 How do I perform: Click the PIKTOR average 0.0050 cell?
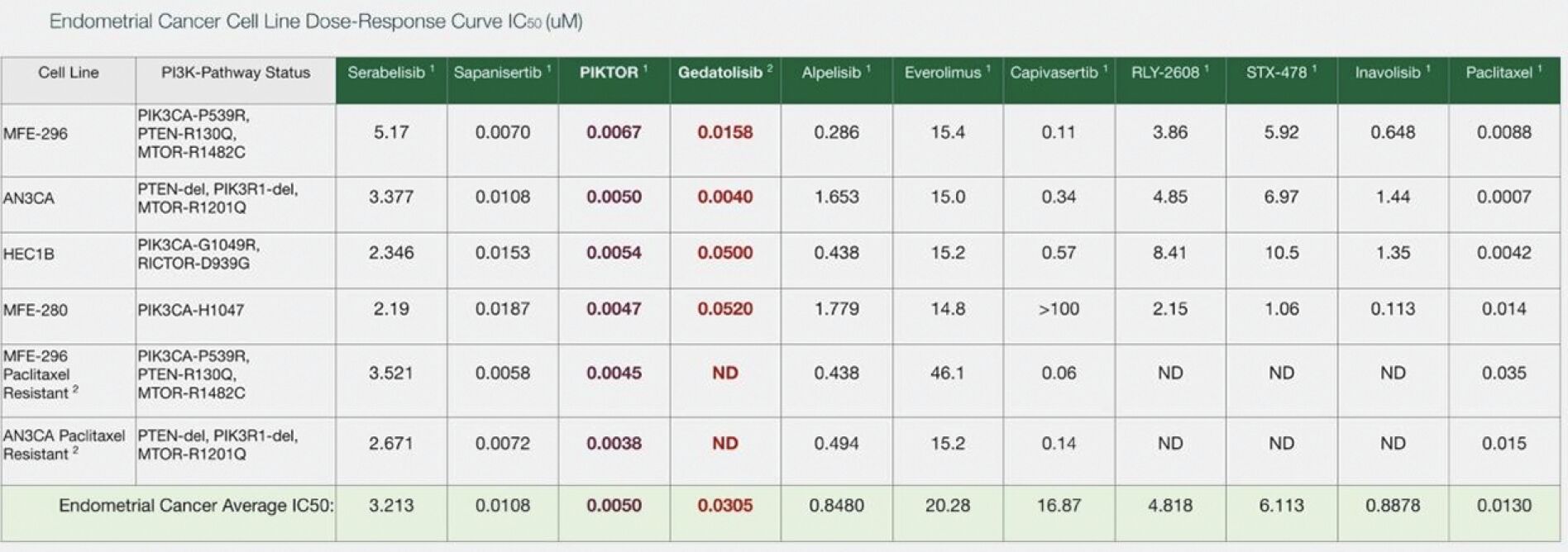pos(614,505)
